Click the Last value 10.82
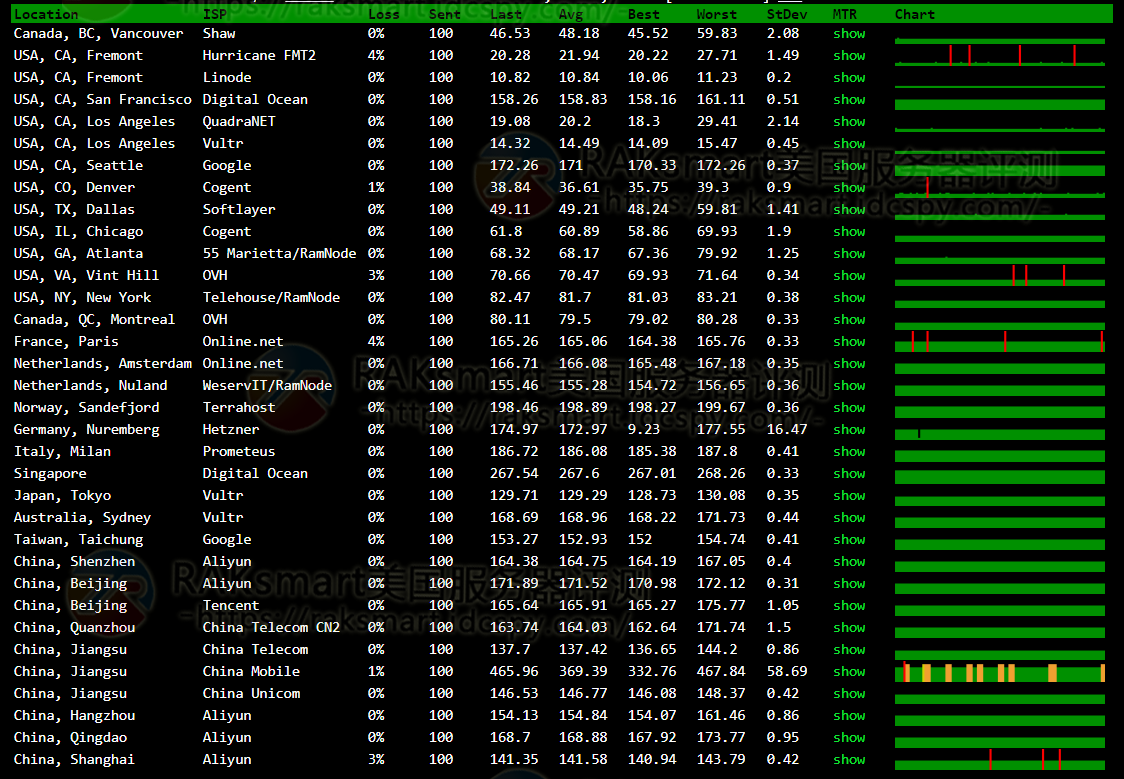This screenshot has height=779, width=1124. click(510, 77)
